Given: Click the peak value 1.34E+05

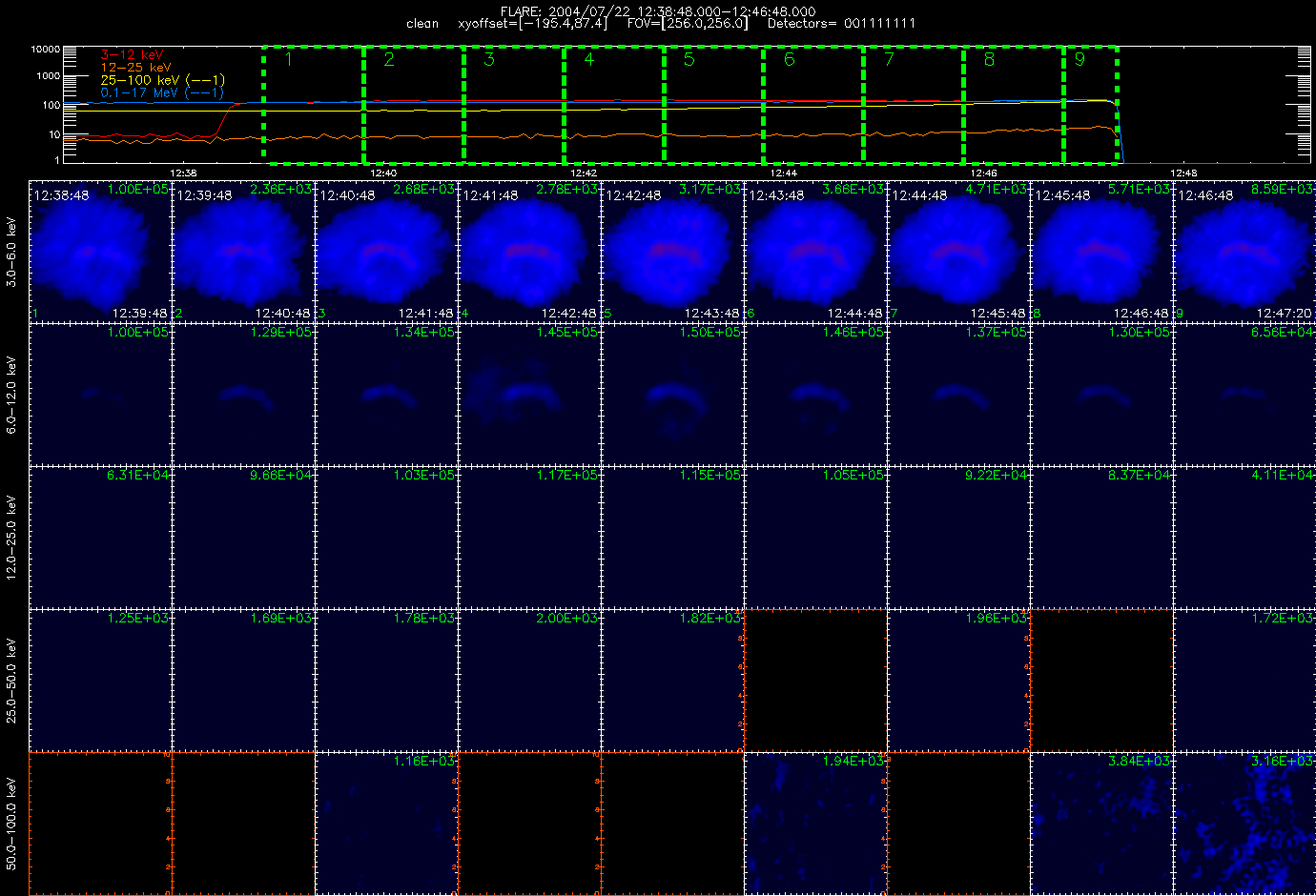Looking at the screenshot, I should [x=424, y=333].
